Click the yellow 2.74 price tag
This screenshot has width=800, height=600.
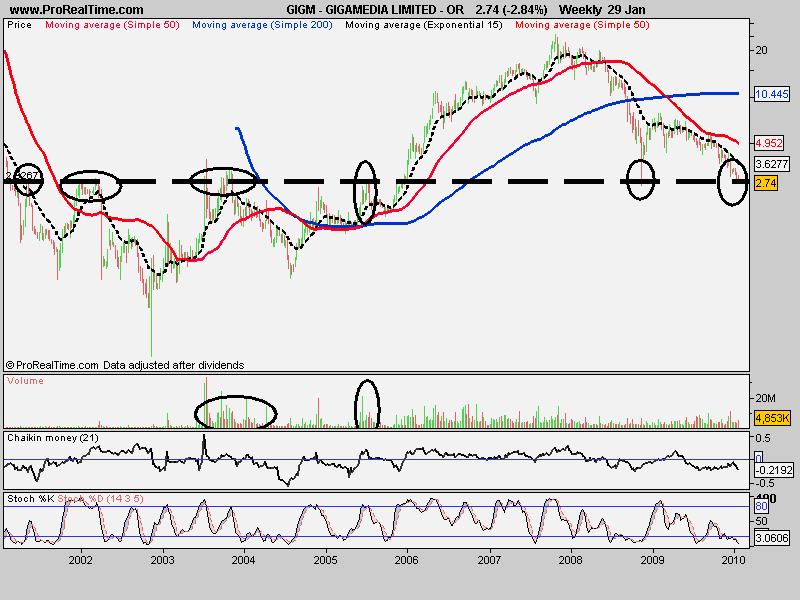pos(766,183)
